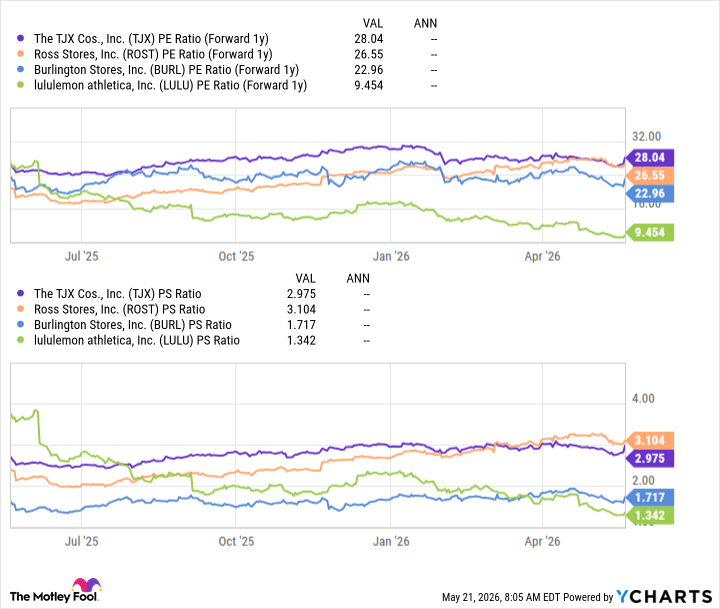Select the 1.342 green PS value tag

click(x=649, y=515)
